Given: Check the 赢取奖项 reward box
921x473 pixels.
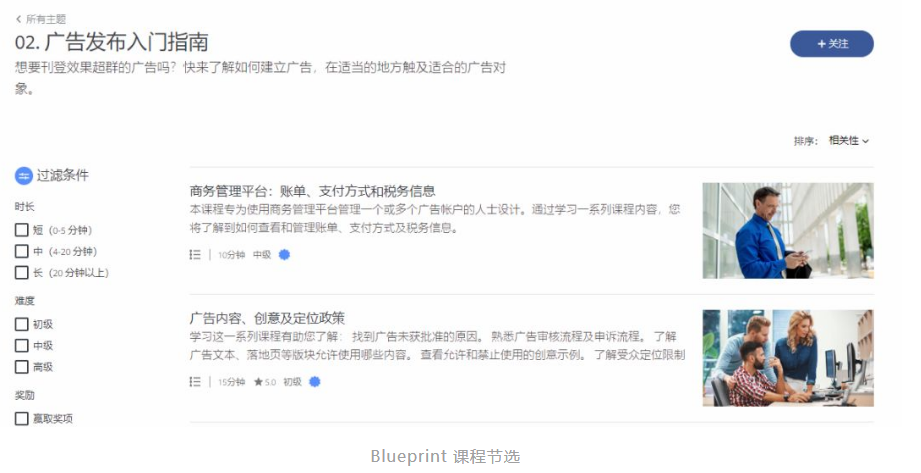Looking at the screenshot, I should tap(22, 418).
